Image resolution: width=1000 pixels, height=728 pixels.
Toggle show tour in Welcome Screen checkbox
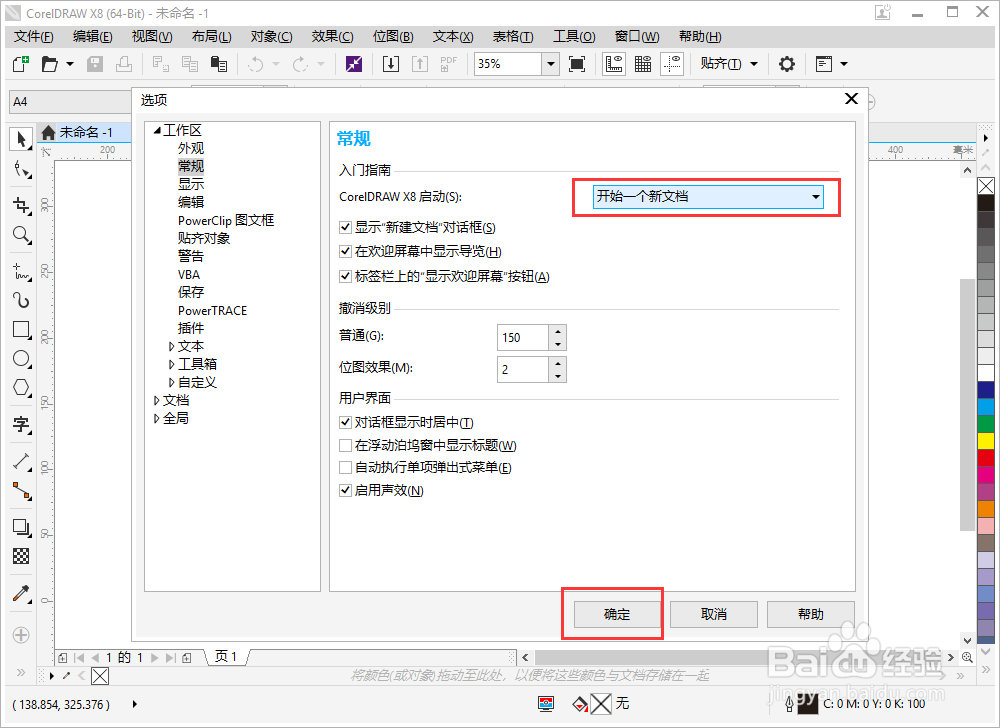click(x=345, y=252)
